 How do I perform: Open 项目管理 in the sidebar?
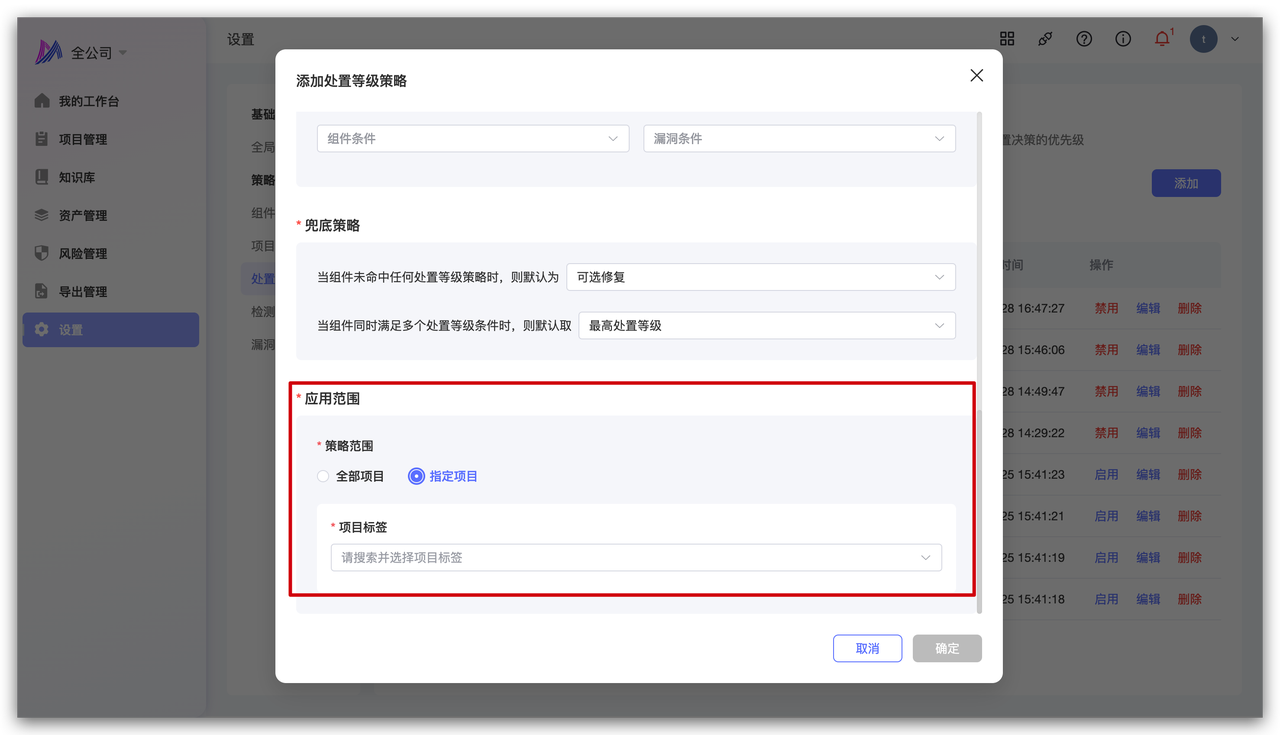point(82,140)
